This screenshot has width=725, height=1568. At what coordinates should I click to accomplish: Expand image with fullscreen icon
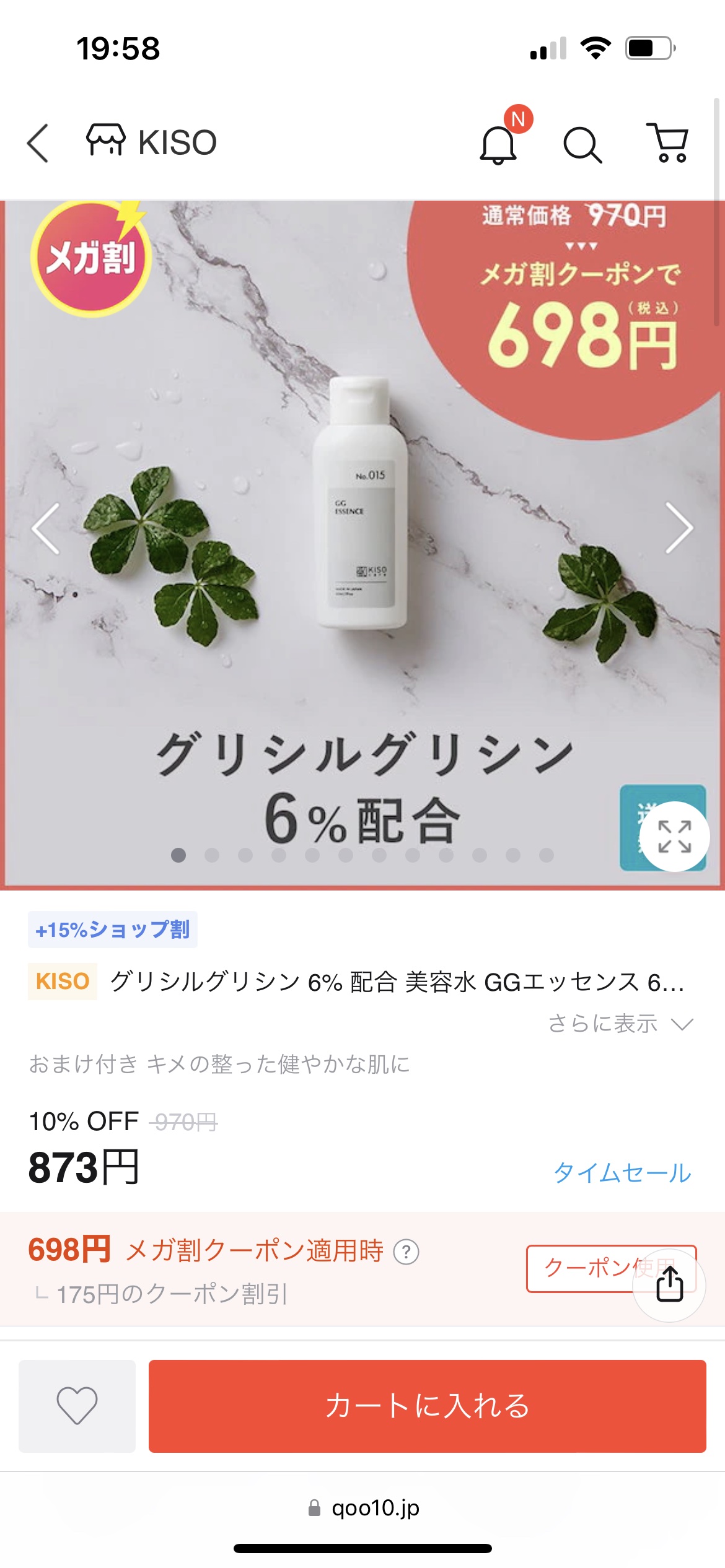tap(674, 837)
